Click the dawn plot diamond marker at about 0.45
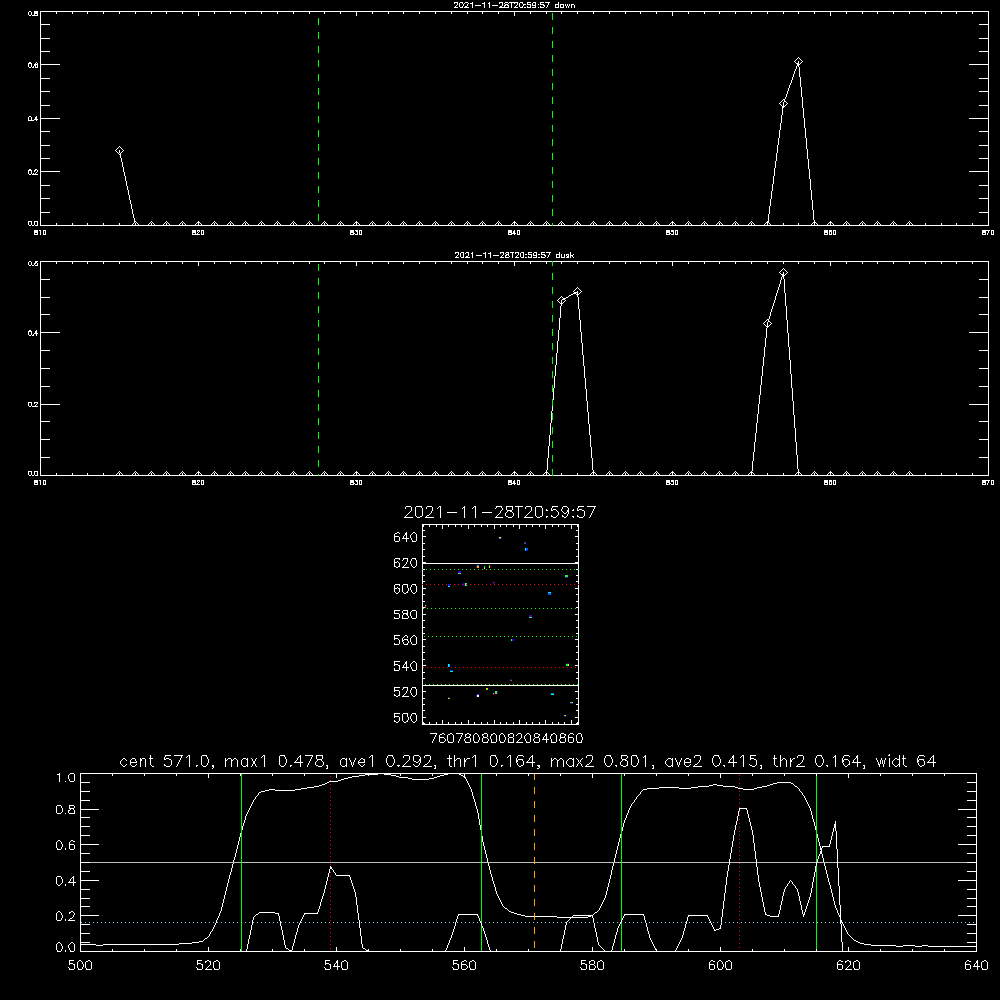 coord(783,103)
